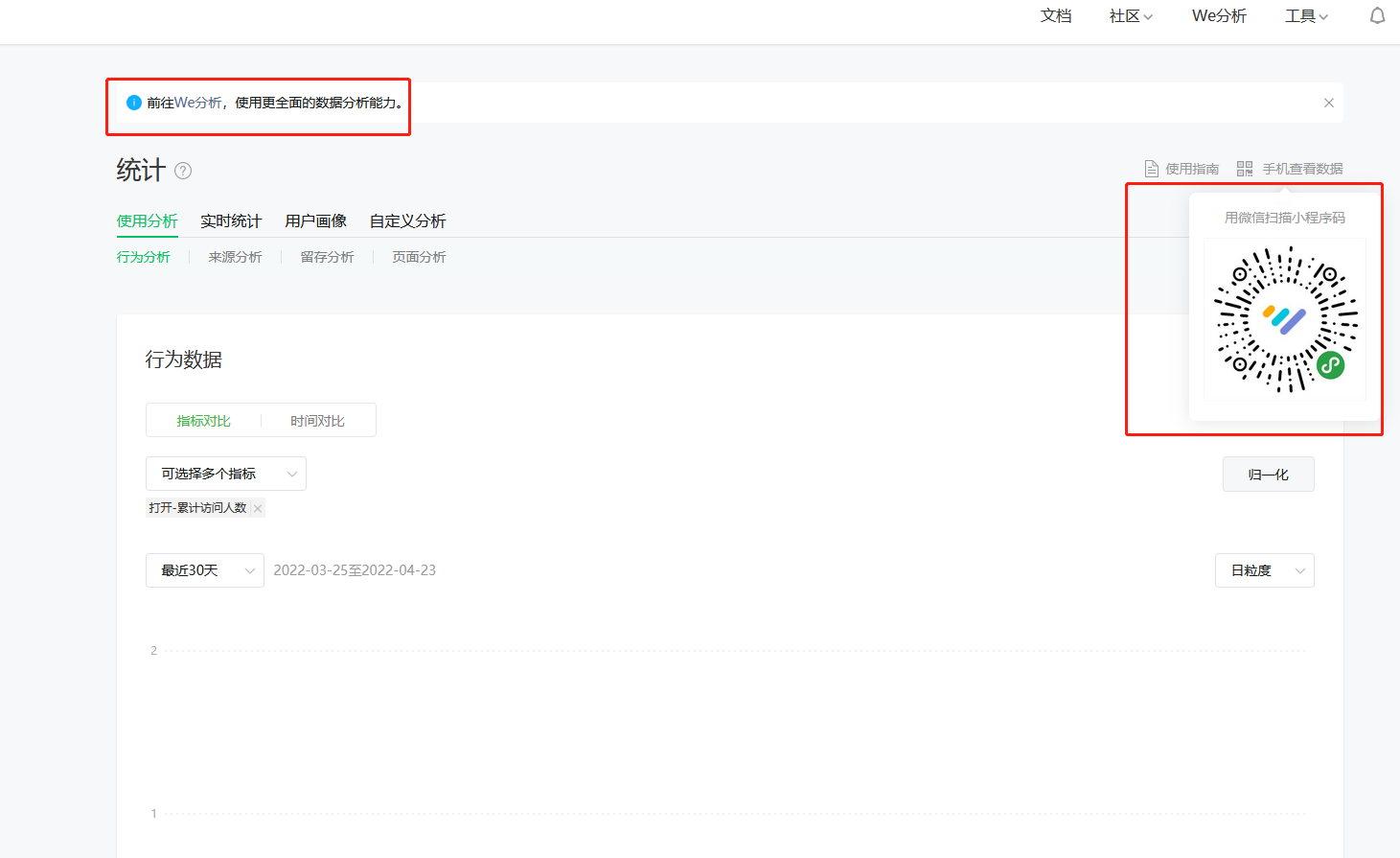
Task: Click the date range 2022-03-25至2022-04-23 text
Action: click(355, 570)
